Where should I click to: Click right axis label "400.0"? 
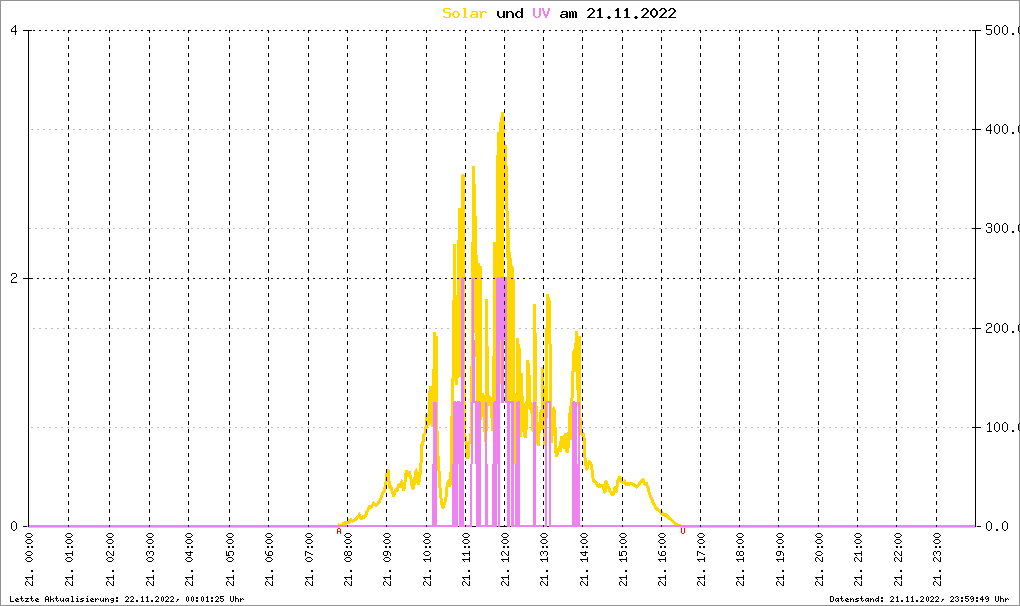point(1001,129)
